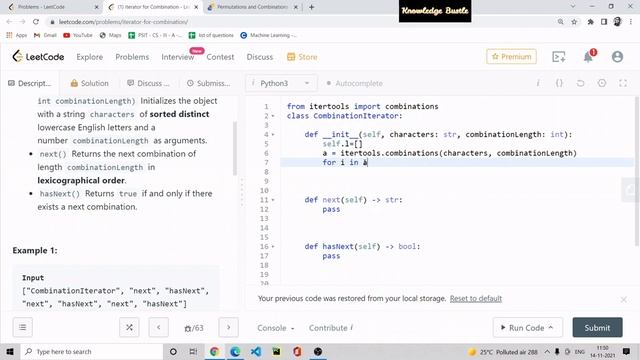Expand the Run Code options arrow
Viewport: 640px width, 360px height.
point(551,327)
